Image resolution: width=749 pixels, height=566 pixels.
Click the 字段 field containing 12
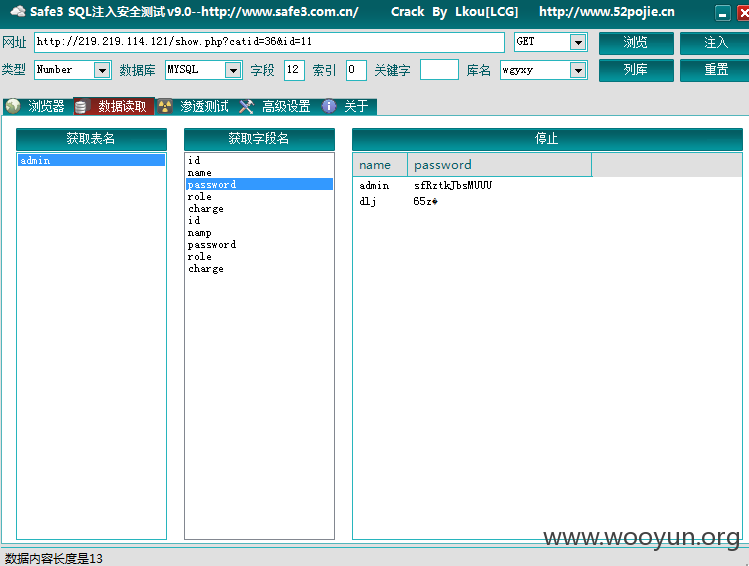[294, 70]
